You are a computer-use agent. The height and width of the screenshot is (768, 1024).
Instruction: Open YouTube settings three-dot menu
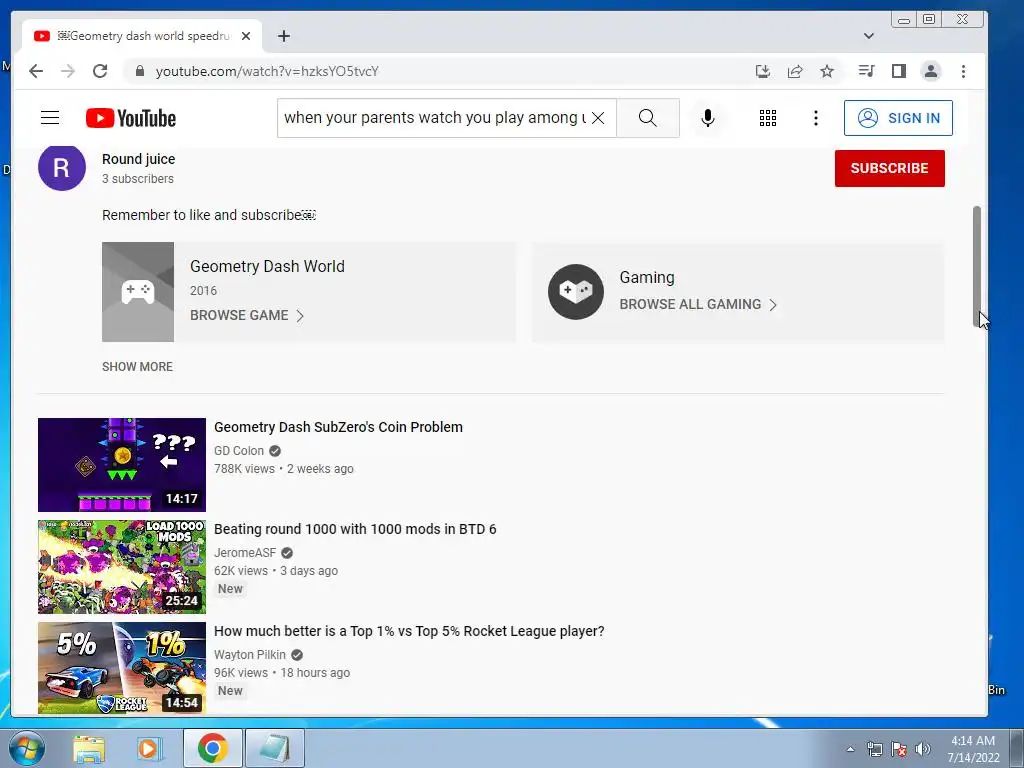tap(816, 118)
